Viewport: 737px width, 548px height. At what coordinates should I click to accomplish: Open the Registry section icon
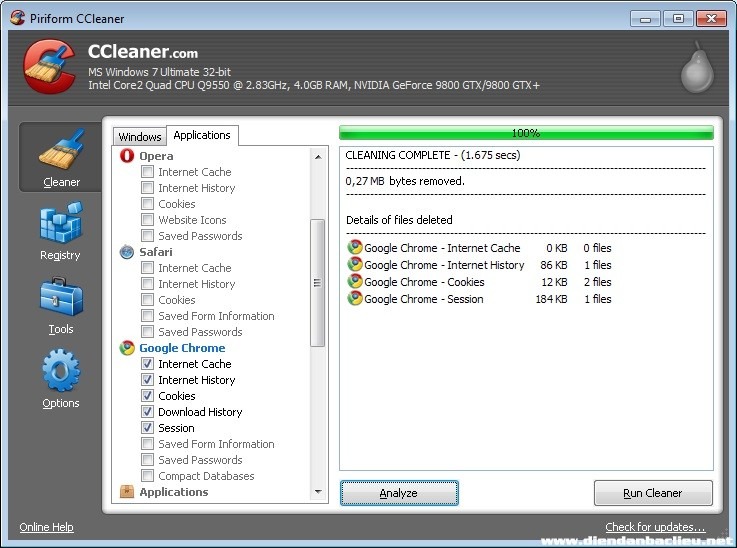point(60,223)
